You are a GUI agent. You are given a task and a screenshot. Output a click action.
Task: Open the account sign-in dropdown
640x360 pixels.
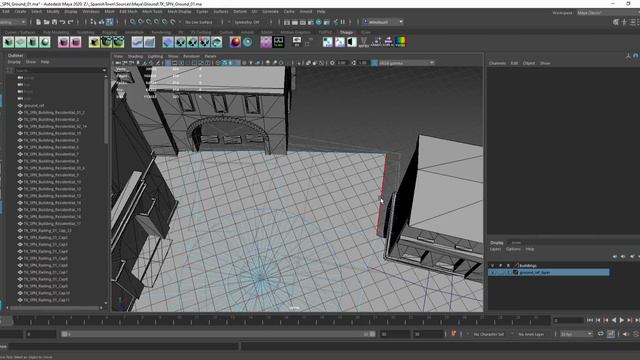coord(383,22)
